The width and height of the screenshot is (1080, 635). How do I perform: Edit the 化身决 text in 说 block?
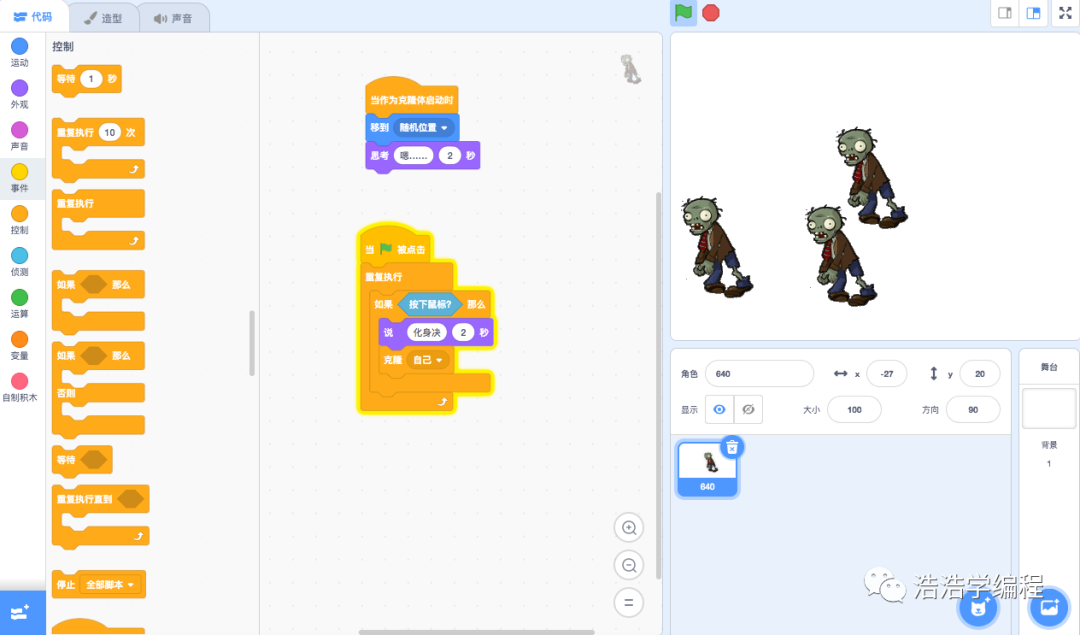click(x=426, y=333)
